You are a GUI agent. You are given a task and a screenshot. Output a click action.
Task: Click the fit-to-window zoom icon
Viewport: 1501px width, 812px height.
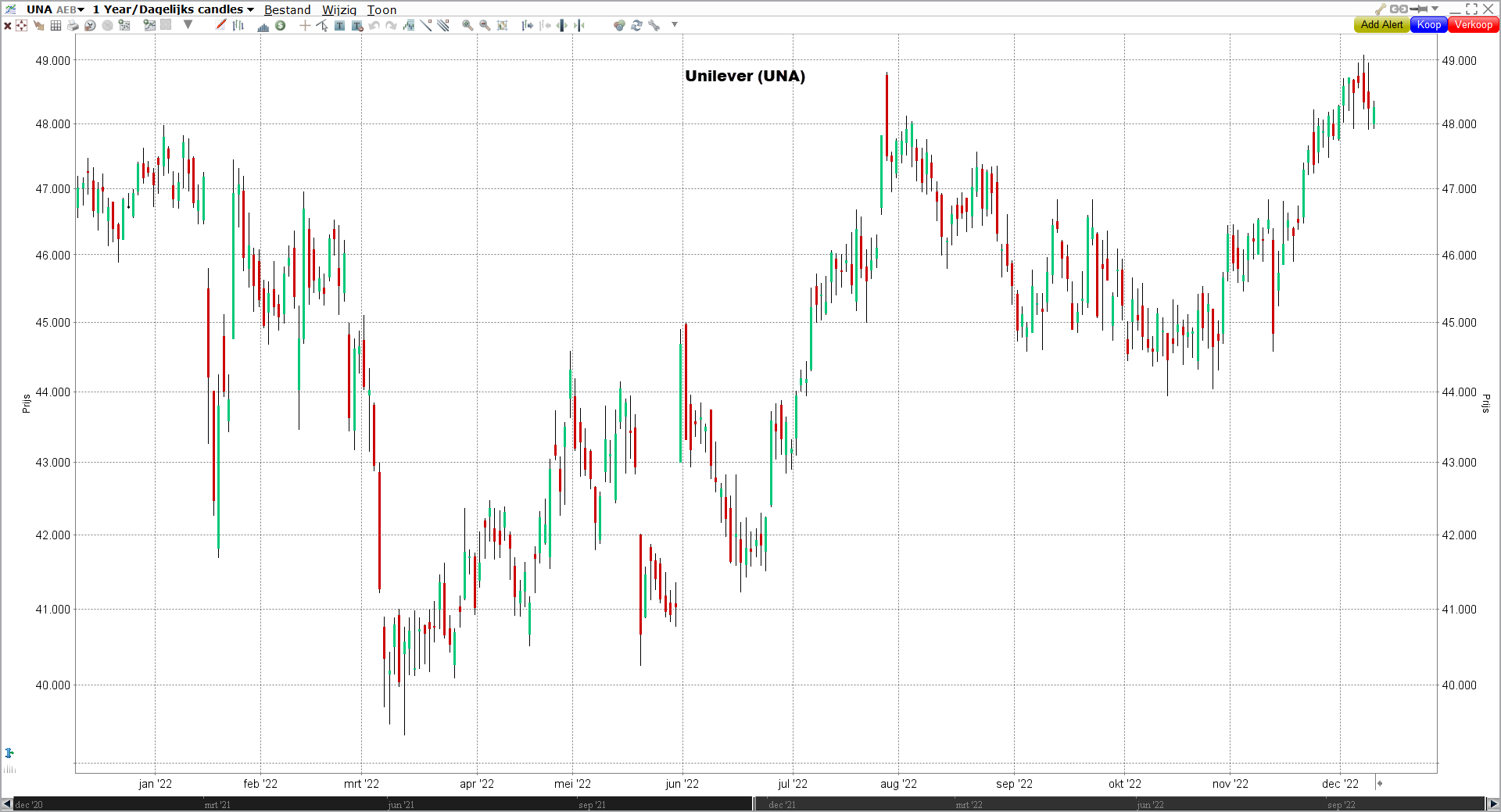503,25
